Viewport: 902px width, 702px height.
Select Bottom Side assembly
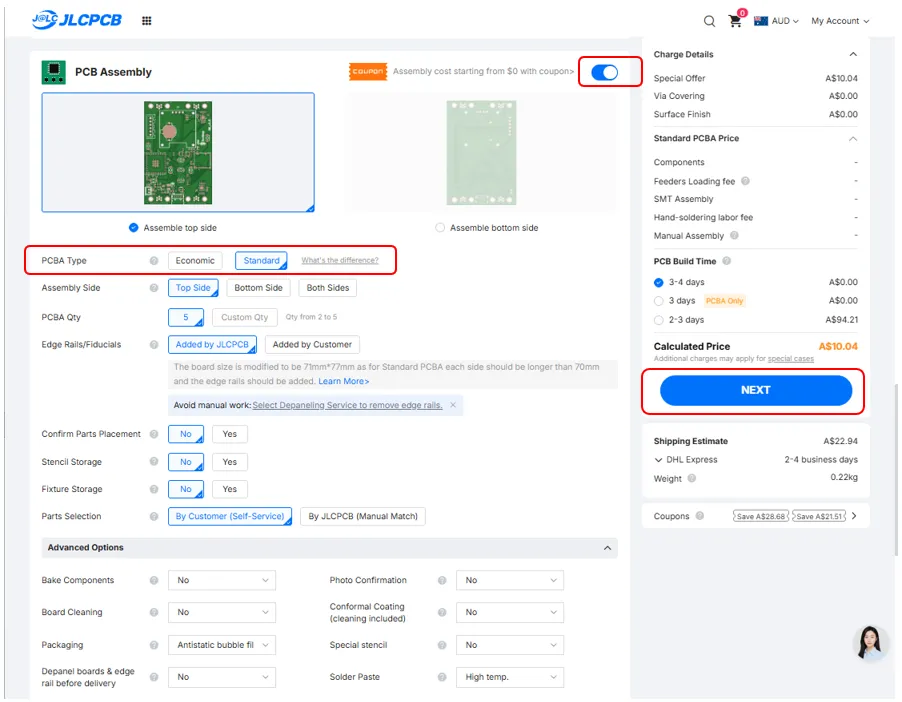(x=258, y=288)
